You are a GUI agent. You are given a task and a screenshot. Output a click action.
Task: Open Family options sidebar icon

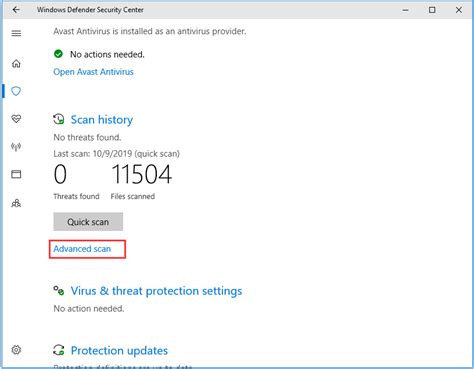click(x=16, y=203)
